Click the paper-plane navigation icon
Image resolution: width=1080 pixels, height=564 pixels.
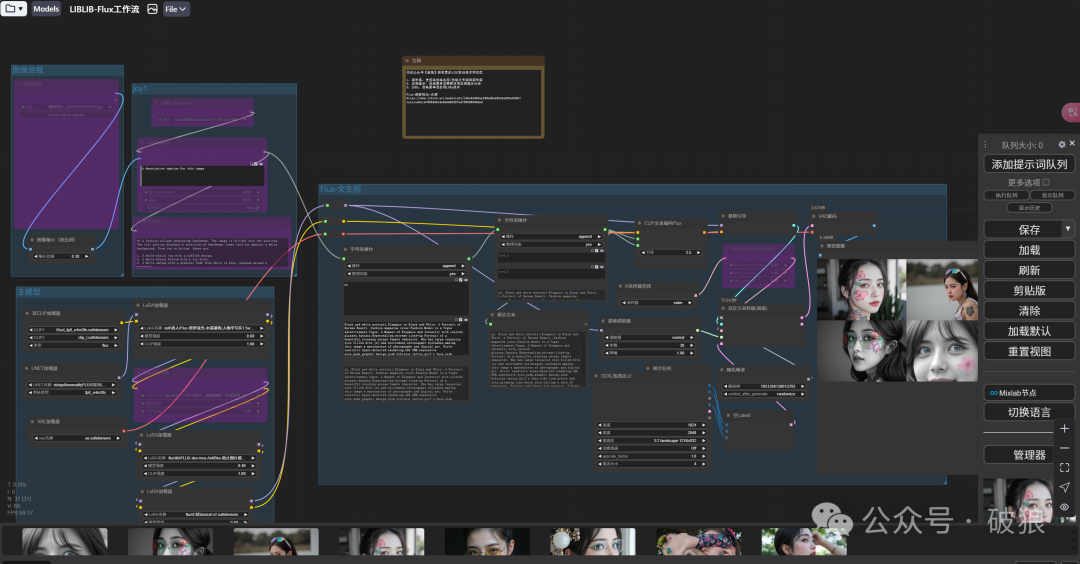1064,488
